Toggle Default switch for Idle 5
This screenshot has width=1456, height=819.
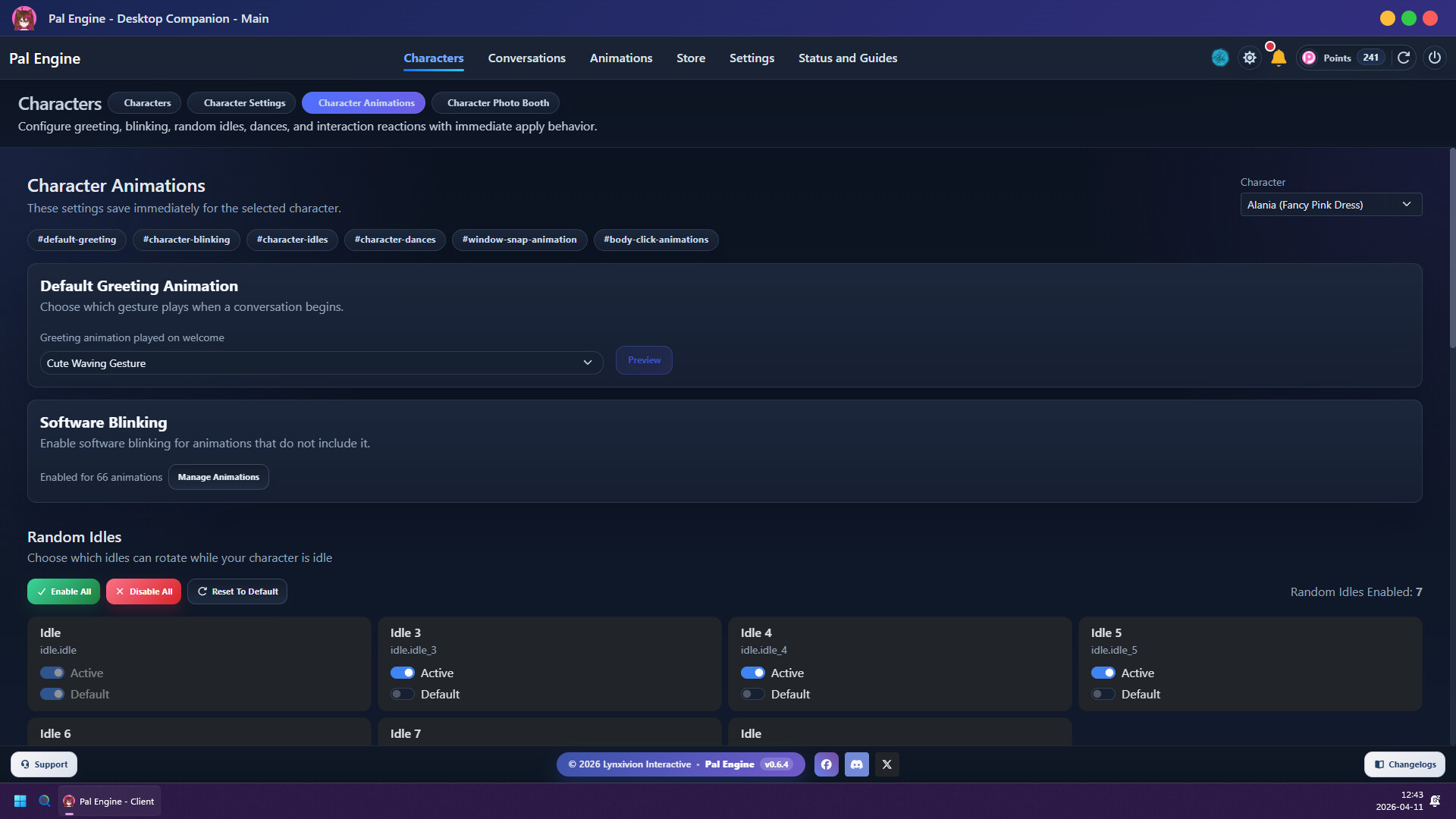tap(1103, 694)
